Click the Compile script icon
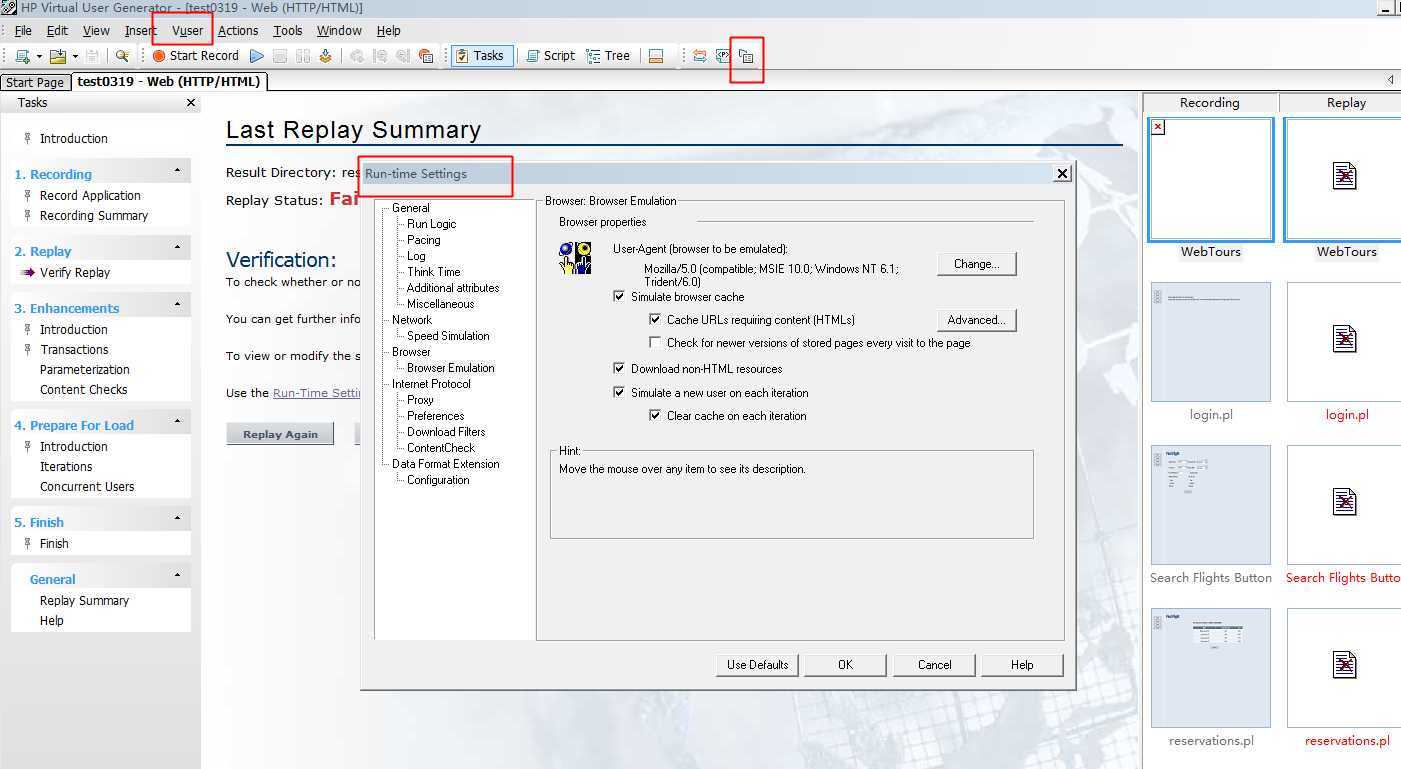 325,56
